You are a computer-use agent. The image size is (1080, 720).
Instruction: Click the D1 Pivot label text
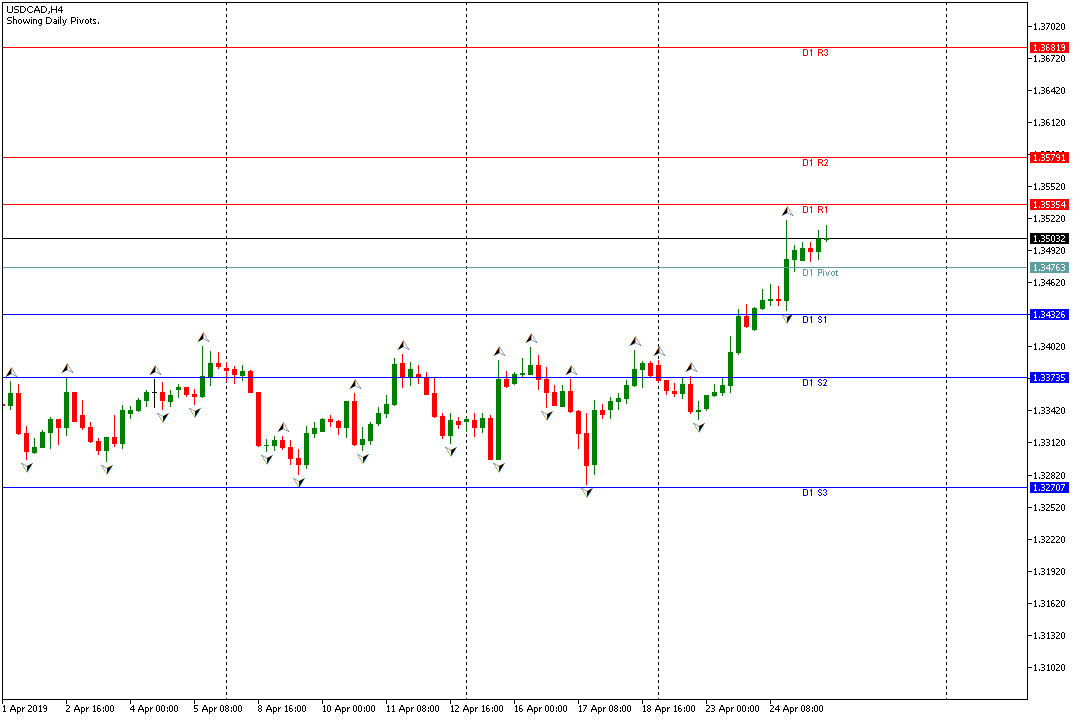[x=820, y=273]
